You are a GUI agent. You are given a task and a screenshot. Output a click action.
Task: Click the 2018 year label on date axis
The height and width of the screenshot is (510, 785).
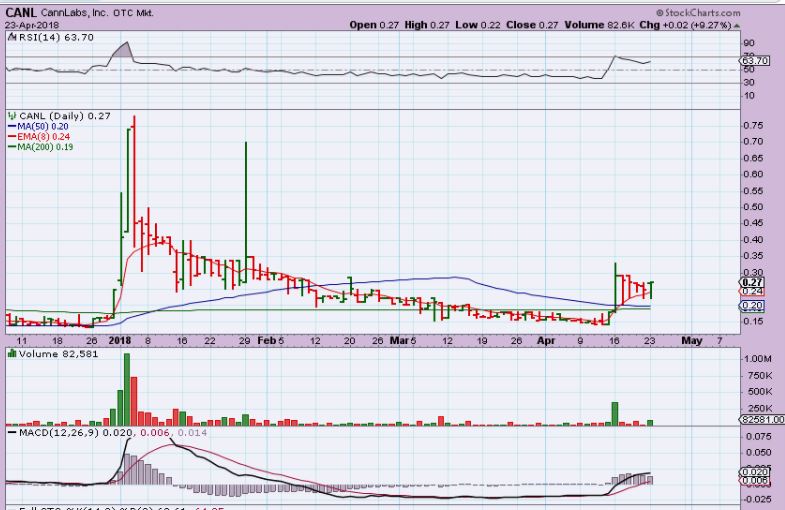tap(120, 341)
